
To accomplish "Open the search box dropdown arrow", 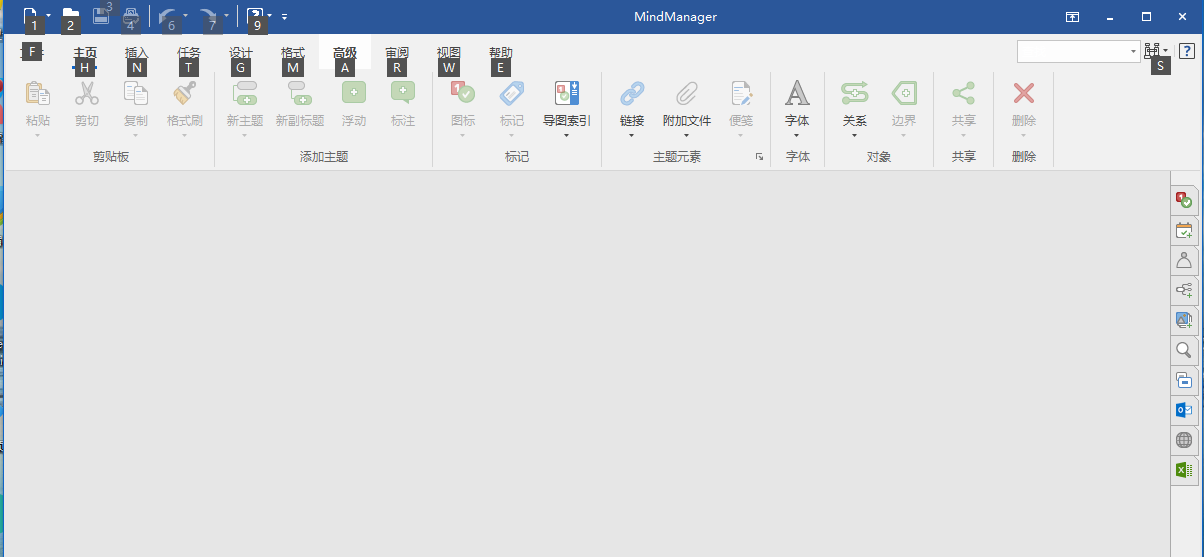I will pyautogui.click(x=1133, y=51).
